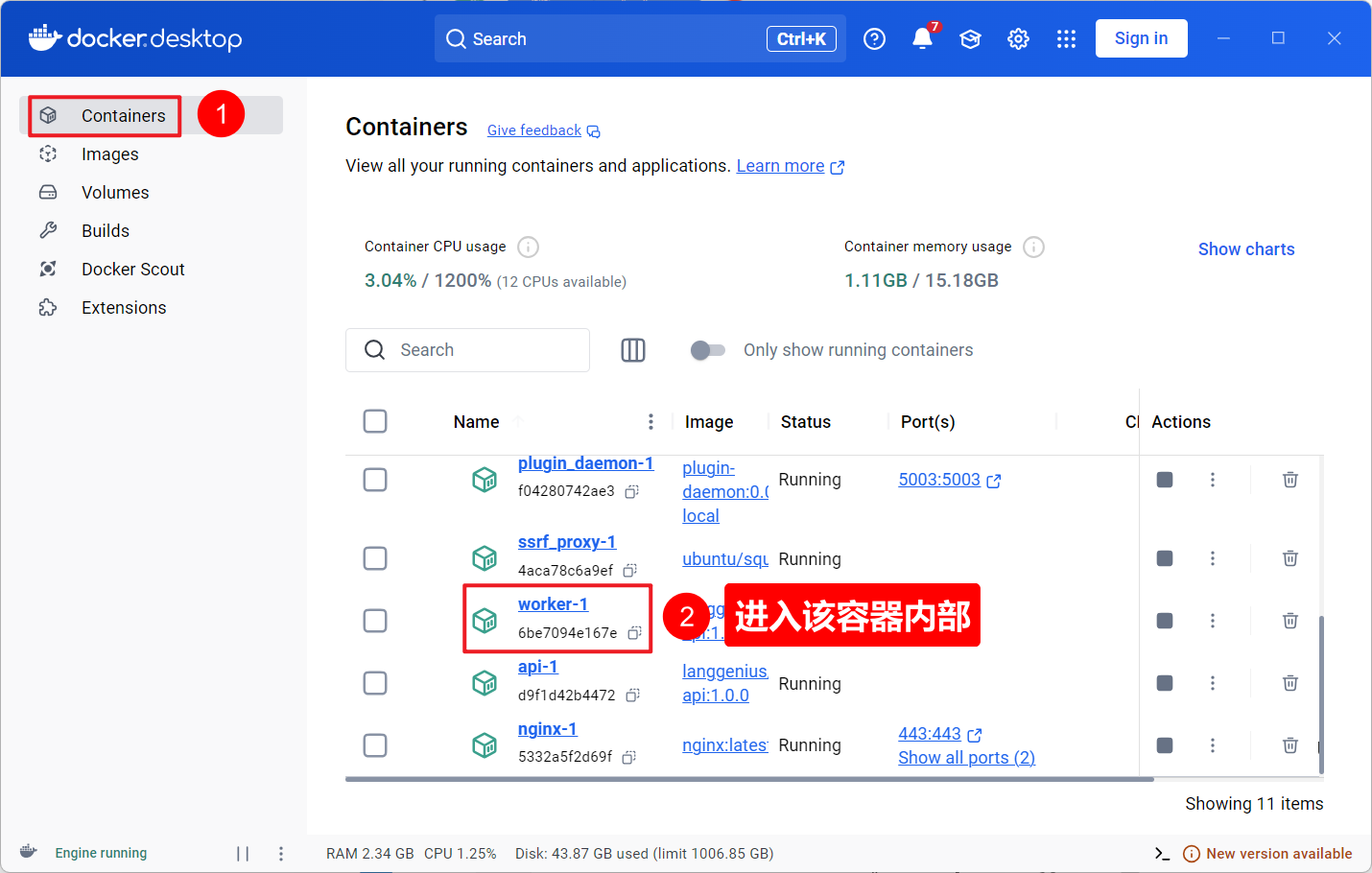This screenshot has width=1372, height=873.
Task: Expand Show all ports (2) for nginx-1
Action: coord(966,758)
